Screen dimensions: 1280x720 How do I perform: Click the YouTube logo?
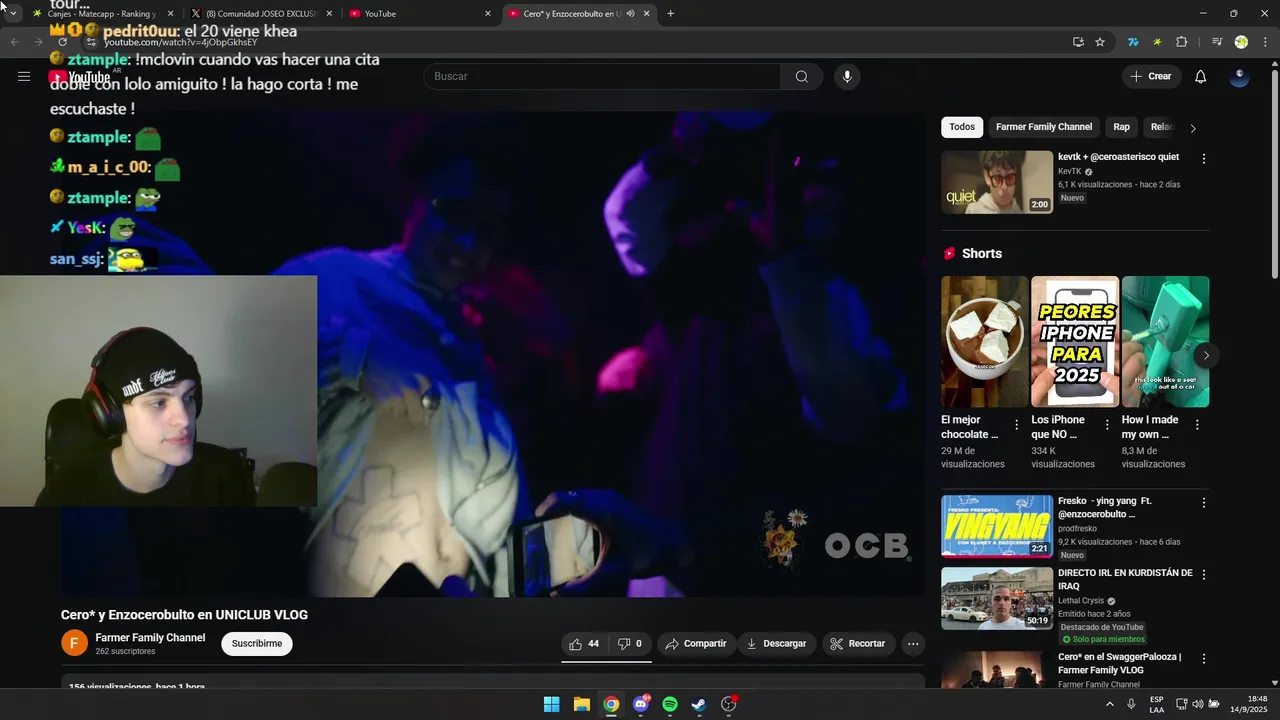coord(80,77)
